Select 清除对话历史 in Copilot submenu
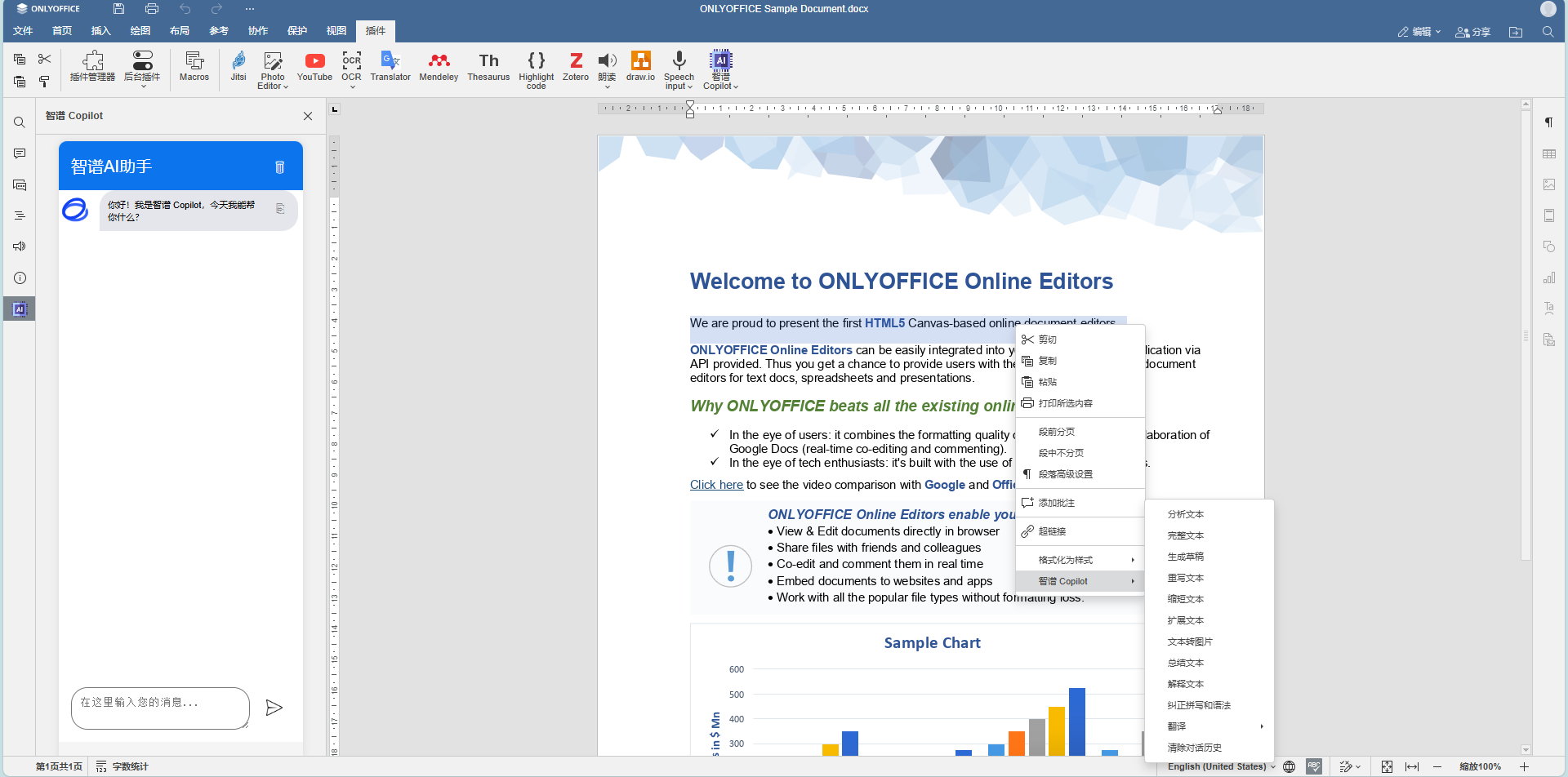Screen dimensions: 1568x777 point(1209,748)
